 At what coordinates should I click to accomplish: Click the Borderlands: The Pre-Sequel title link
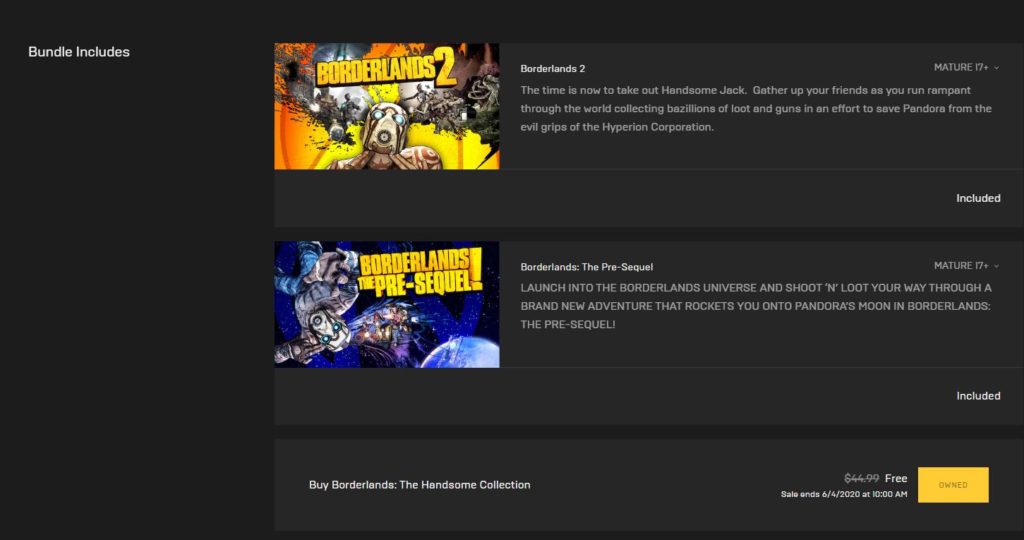pos(586,266)
